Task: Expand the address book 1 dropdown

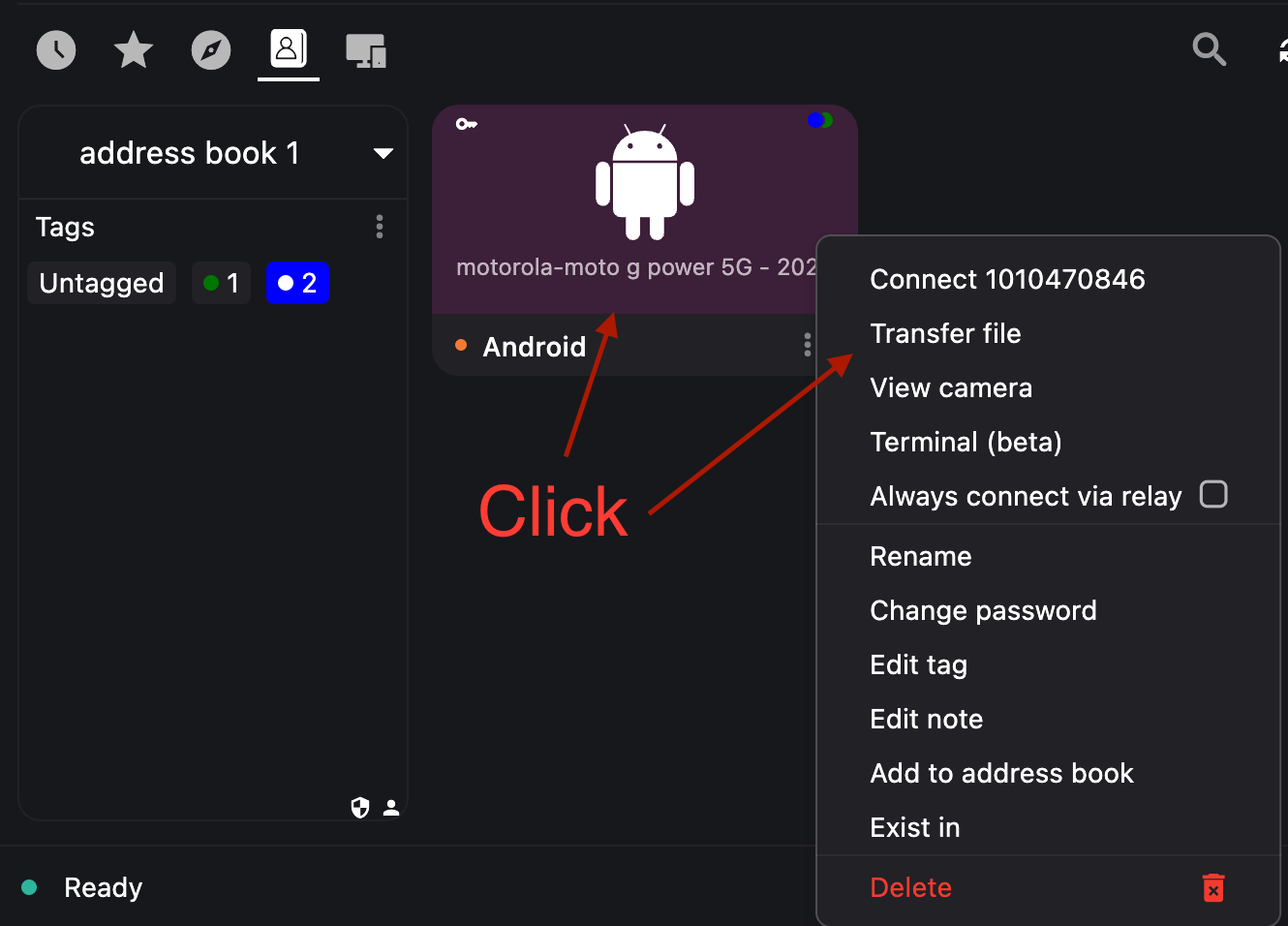Action: [383, 153]
